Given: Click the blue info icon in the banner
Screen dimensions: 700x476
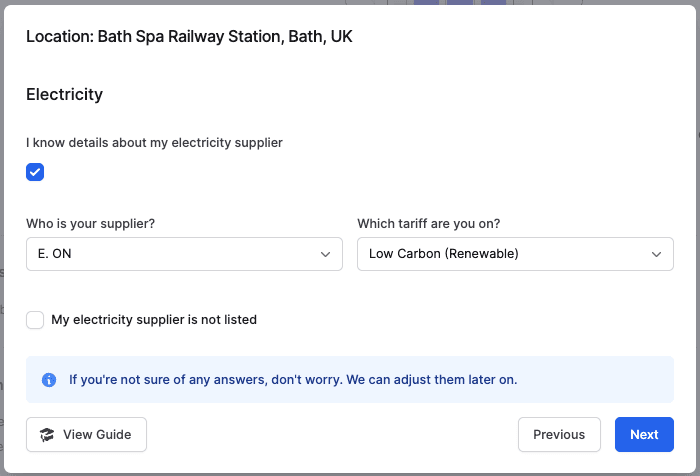Looking at the screenshot, I should tap(49, 380).
